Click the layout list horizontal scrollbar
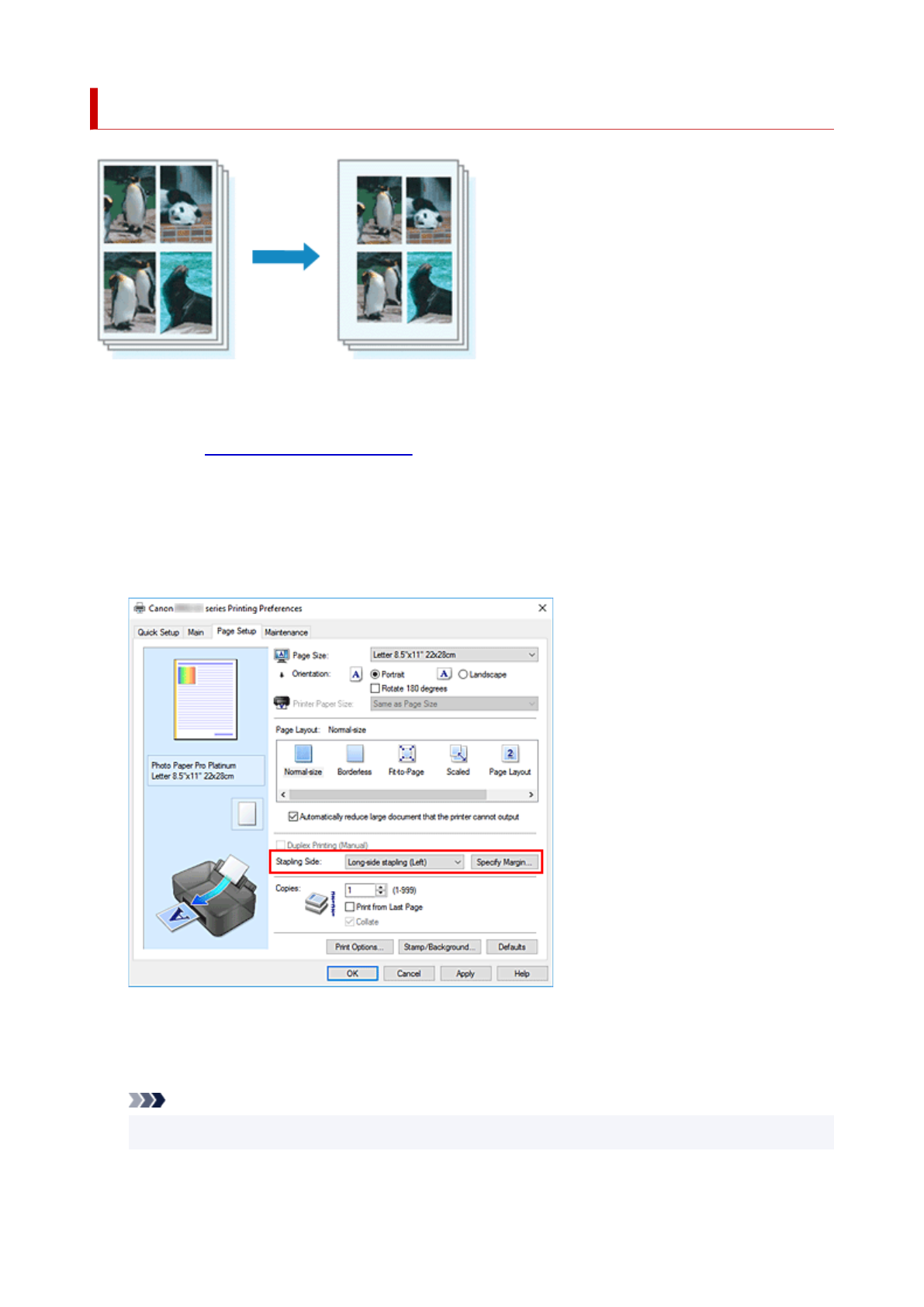Viewport: 924px width, 1307px height. (388, 795)
